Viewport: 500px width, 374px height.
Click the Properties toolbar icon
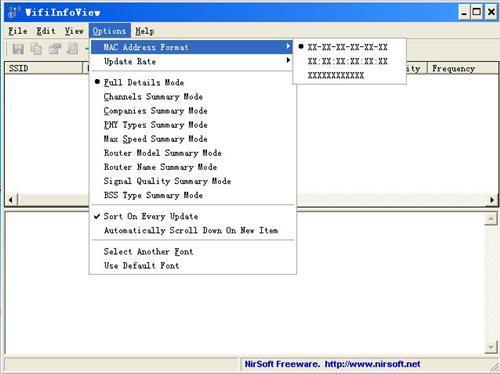pos(55,49)
